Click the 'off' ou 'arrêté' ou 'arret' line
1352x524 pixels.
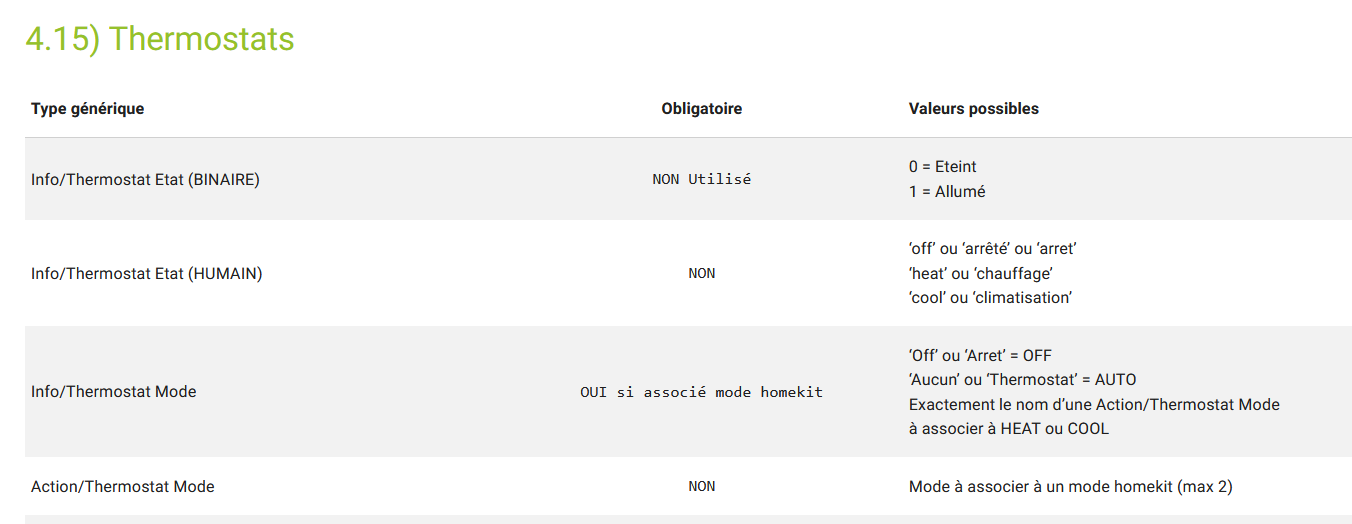[993, 249]
